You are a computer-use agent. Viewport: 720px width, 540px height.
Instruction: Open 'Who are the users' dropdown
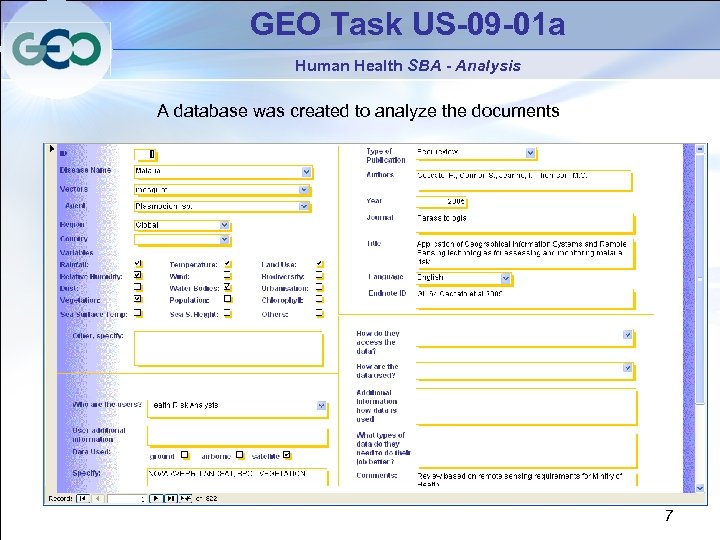321,405
